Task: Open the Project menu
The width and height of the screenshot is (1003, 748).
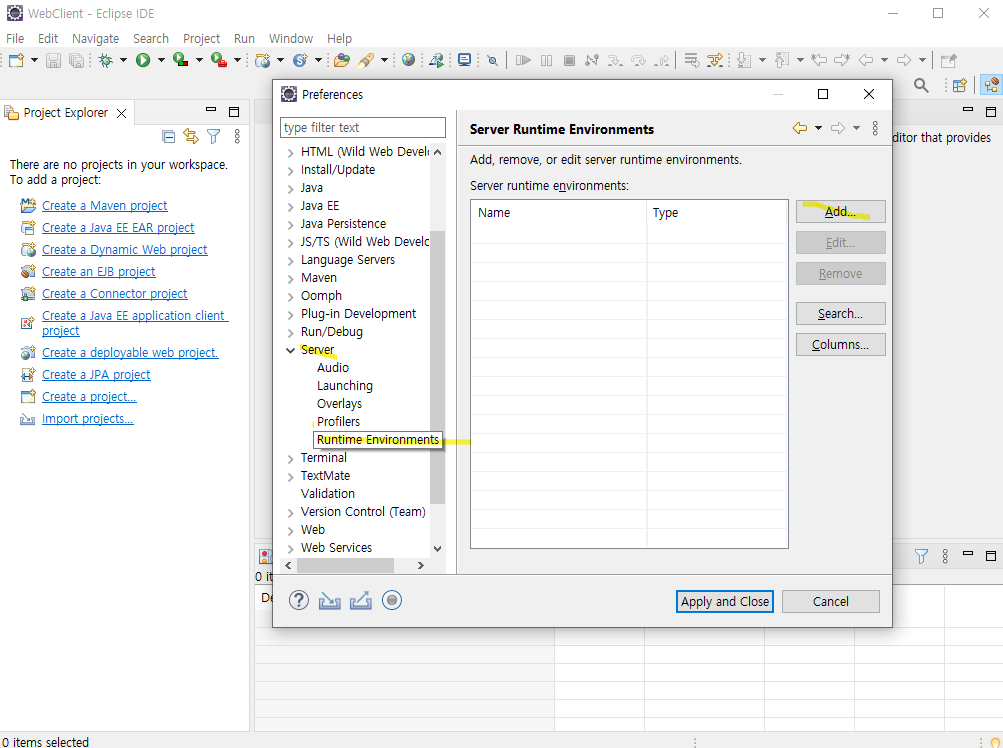Action: [201, 38]
